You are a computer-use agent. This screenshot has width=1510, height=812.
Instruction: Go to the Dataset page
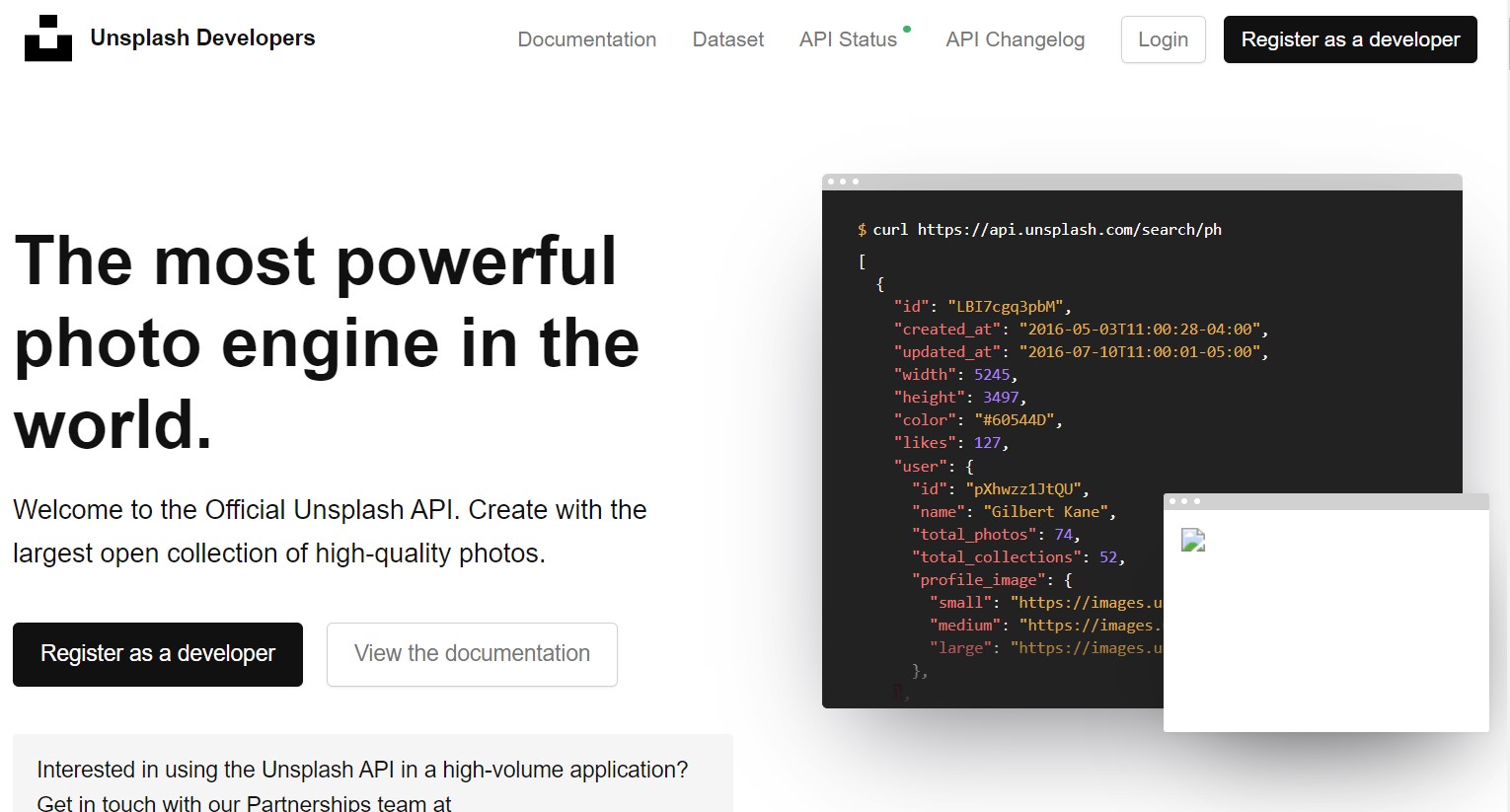pos(728,39)
